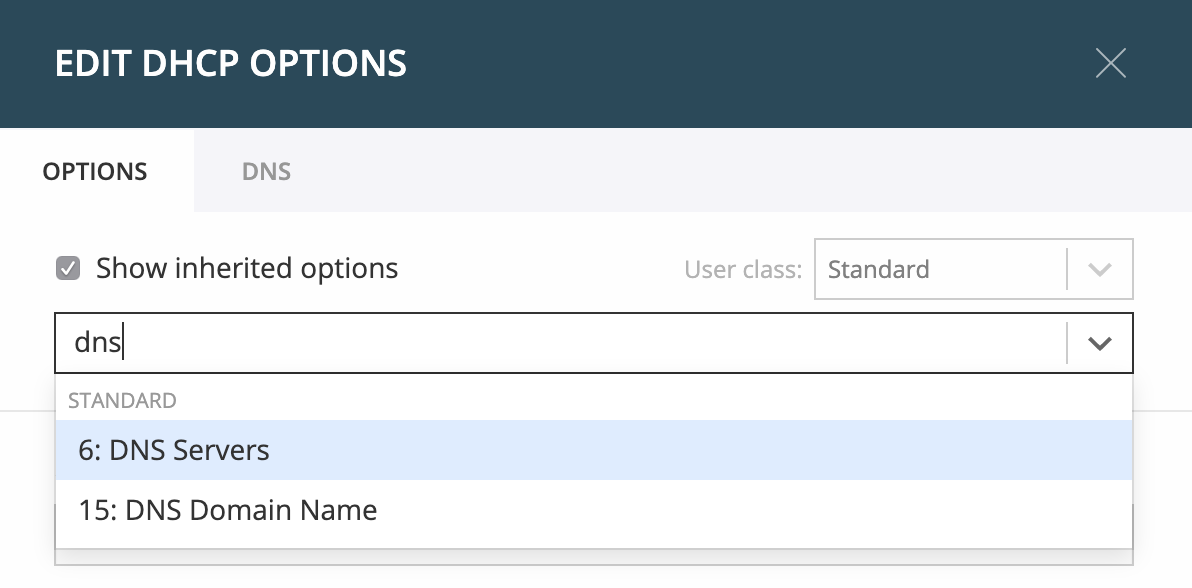Viewport: 1192px width, 588px height.
Task: Select the OPTIONS tab
Action: click(95, 171)
